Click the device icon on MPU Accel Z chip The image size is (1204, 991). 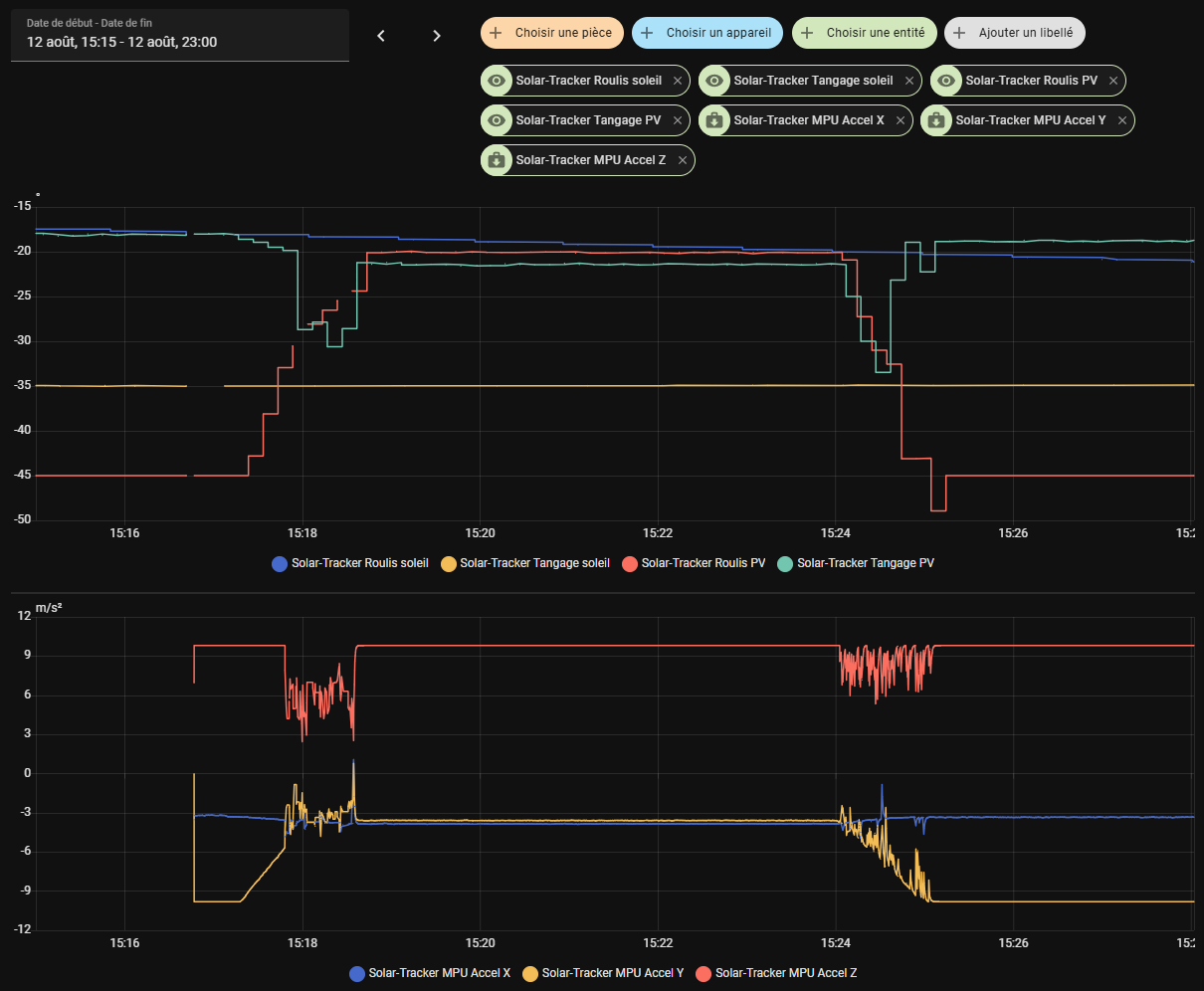[x=497, y=160]
